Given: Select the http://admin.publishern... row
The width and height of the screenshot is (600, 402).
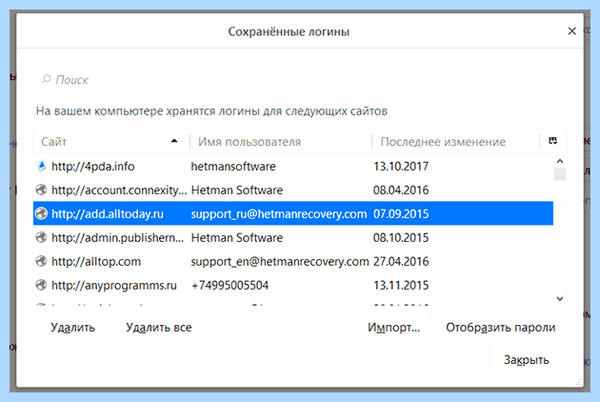Looking at the screenshot, I should (293, 237).
